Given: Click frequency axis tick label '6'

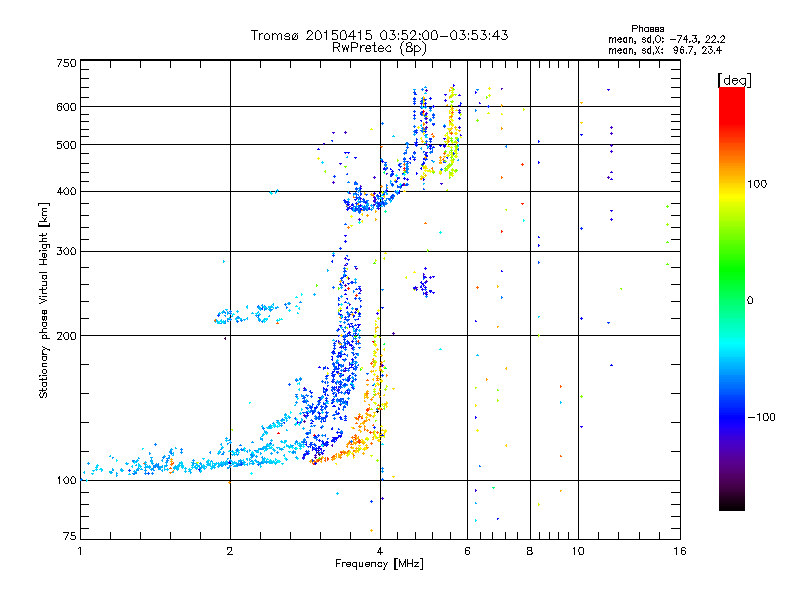Looking at the screenshot, I should [x=467, y=551].
